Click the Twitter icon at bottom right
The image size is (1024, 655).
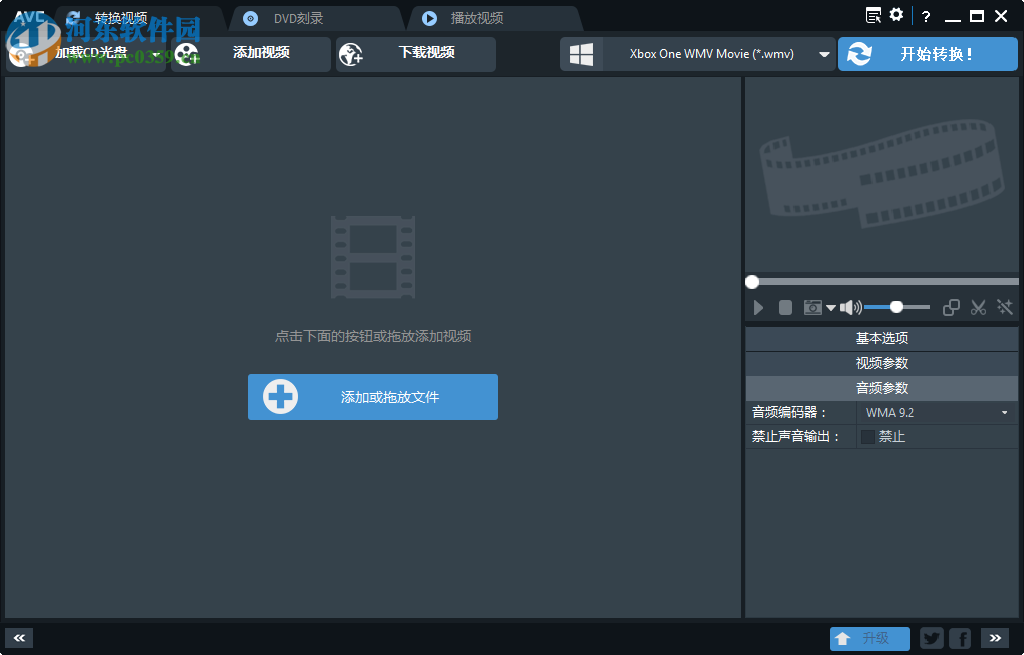931,638
